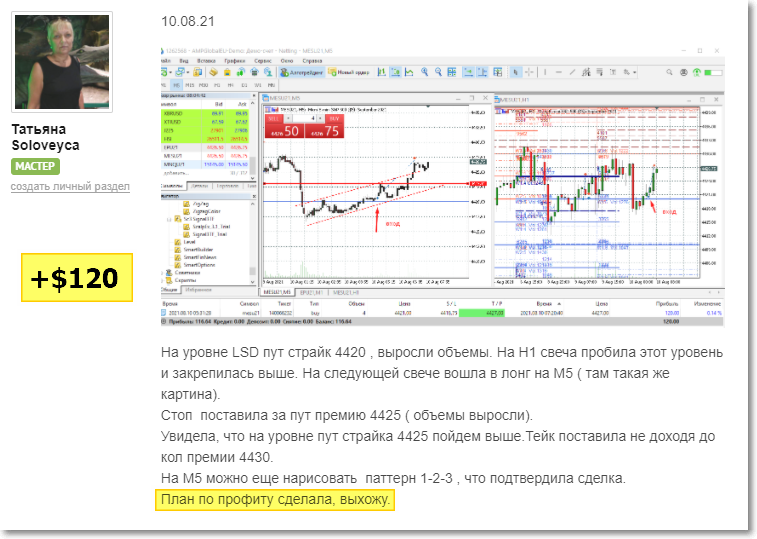Select the text label tool
Viewport: 757px width, 539px height.
click(613, 72)
